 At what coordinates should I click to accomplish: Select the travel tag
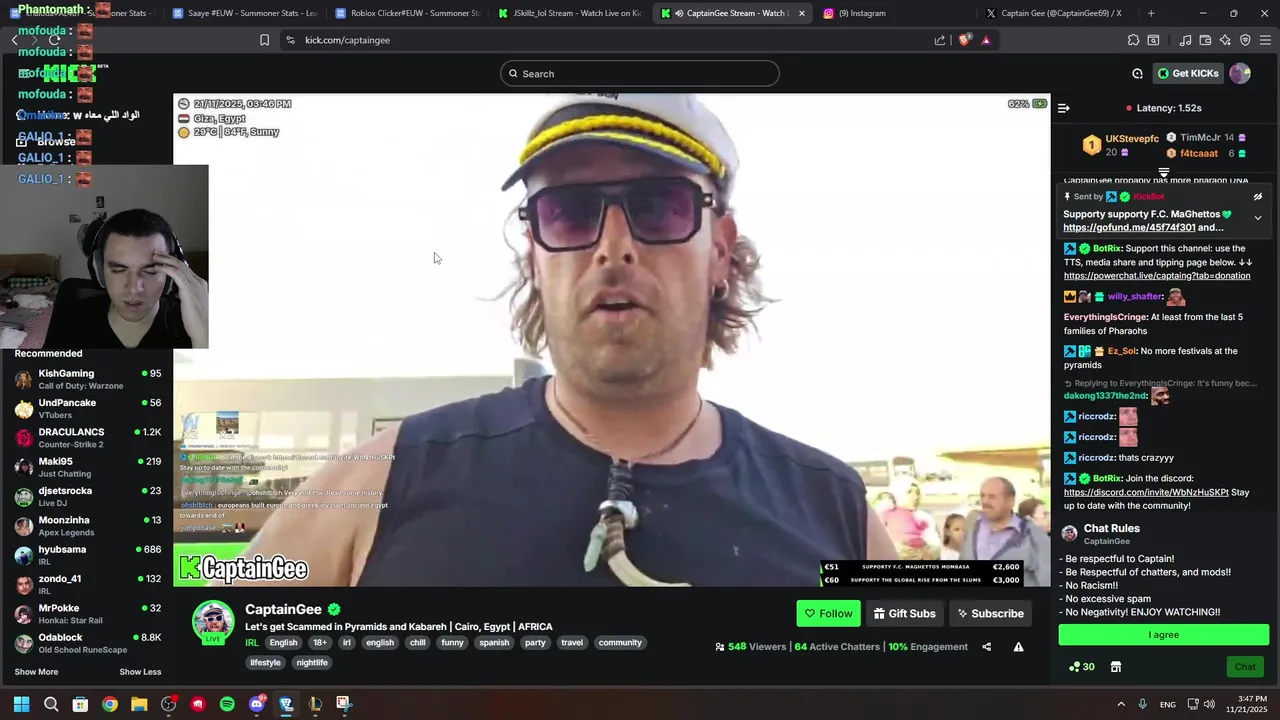tap(572, 643)
